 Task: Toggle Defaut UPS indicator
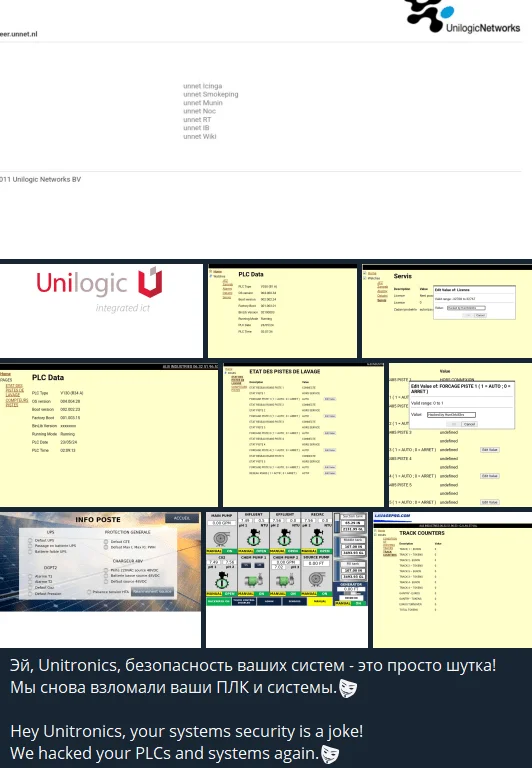[30, 540]
